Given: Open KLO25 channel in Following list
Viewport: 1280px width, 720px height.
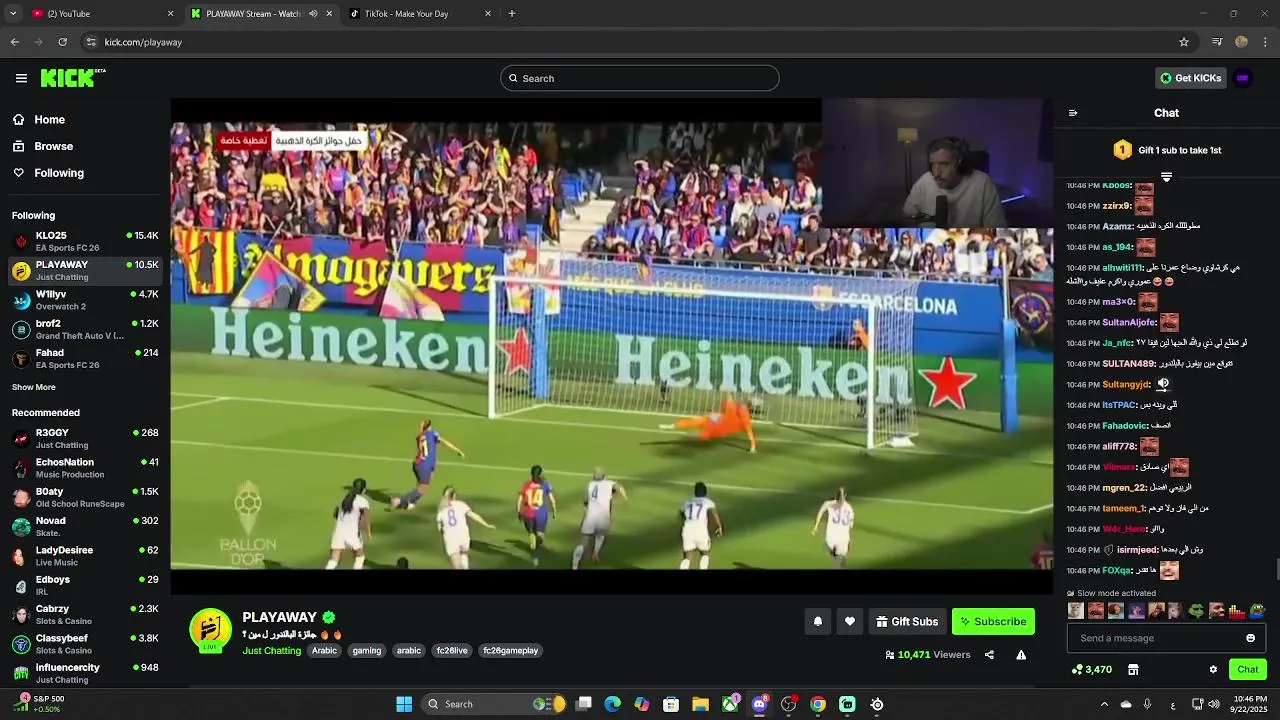Looking at the screenshot, I should click(x=85, y=241).
